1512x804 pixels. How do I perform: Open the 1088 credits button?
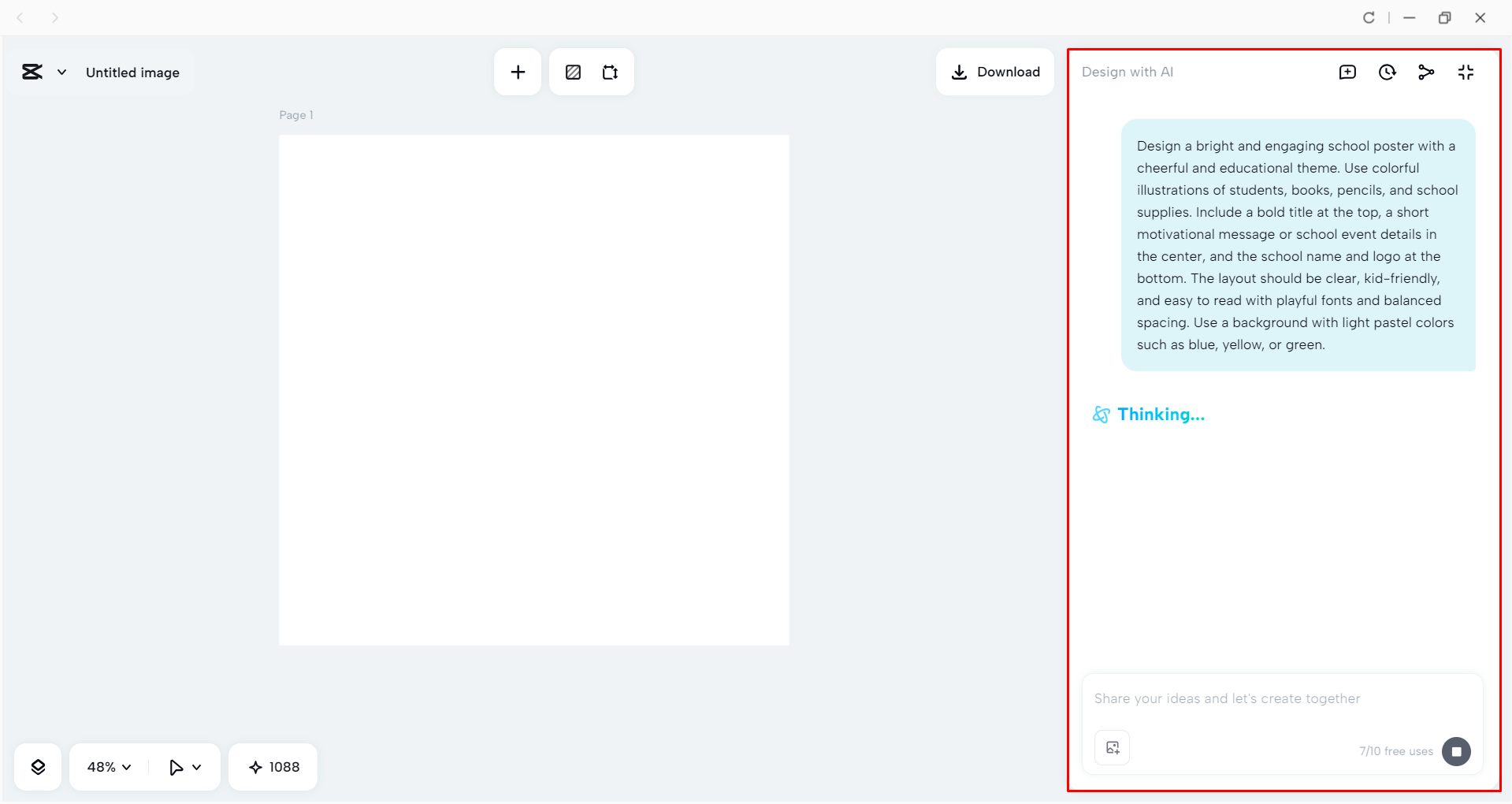coord(273,767)
